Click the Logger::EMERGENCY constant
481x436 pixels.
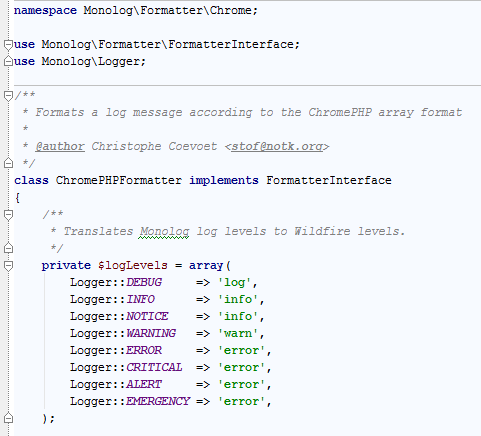130,401
